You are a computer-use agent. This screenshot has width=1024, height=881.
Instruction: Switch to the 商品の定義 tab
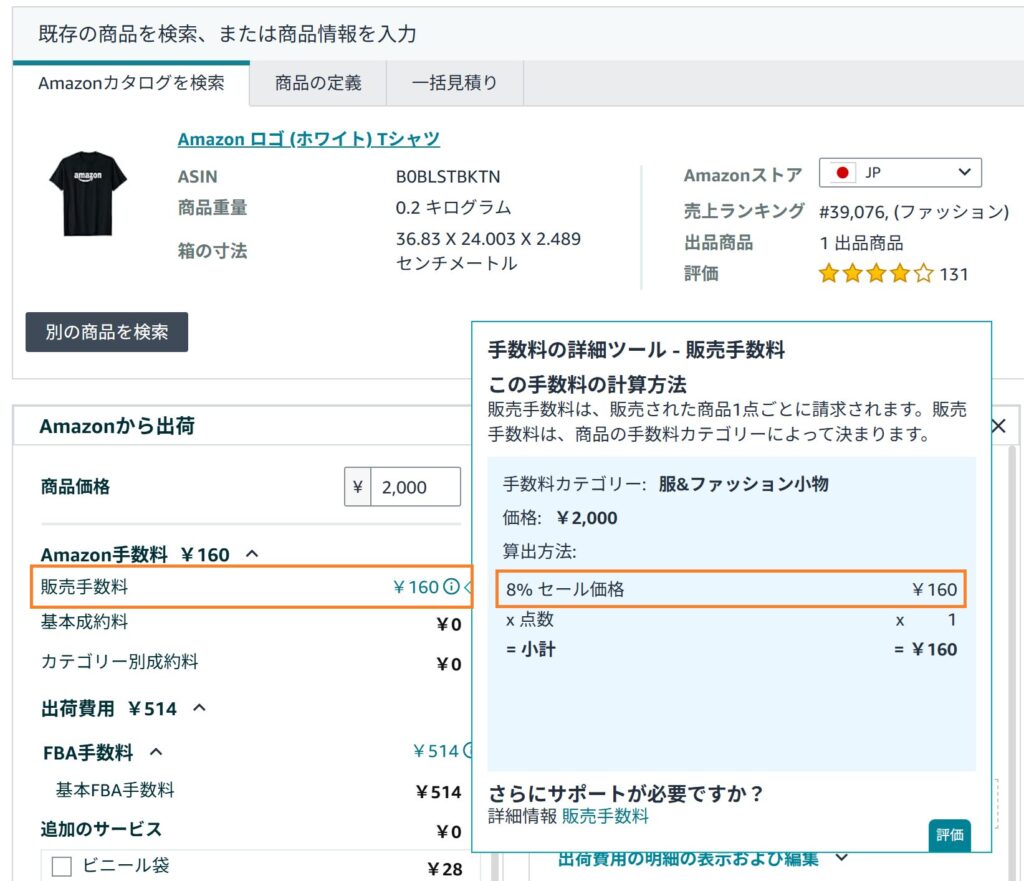pyautogui.click(x=318, y=83)
